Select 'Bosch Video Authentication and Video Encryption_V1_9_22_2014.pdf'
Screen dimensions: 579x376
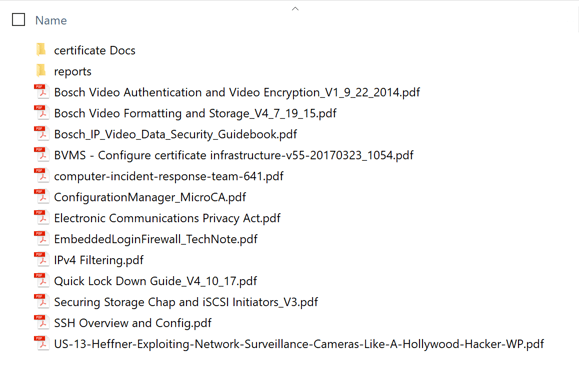(x=237, y=92)
